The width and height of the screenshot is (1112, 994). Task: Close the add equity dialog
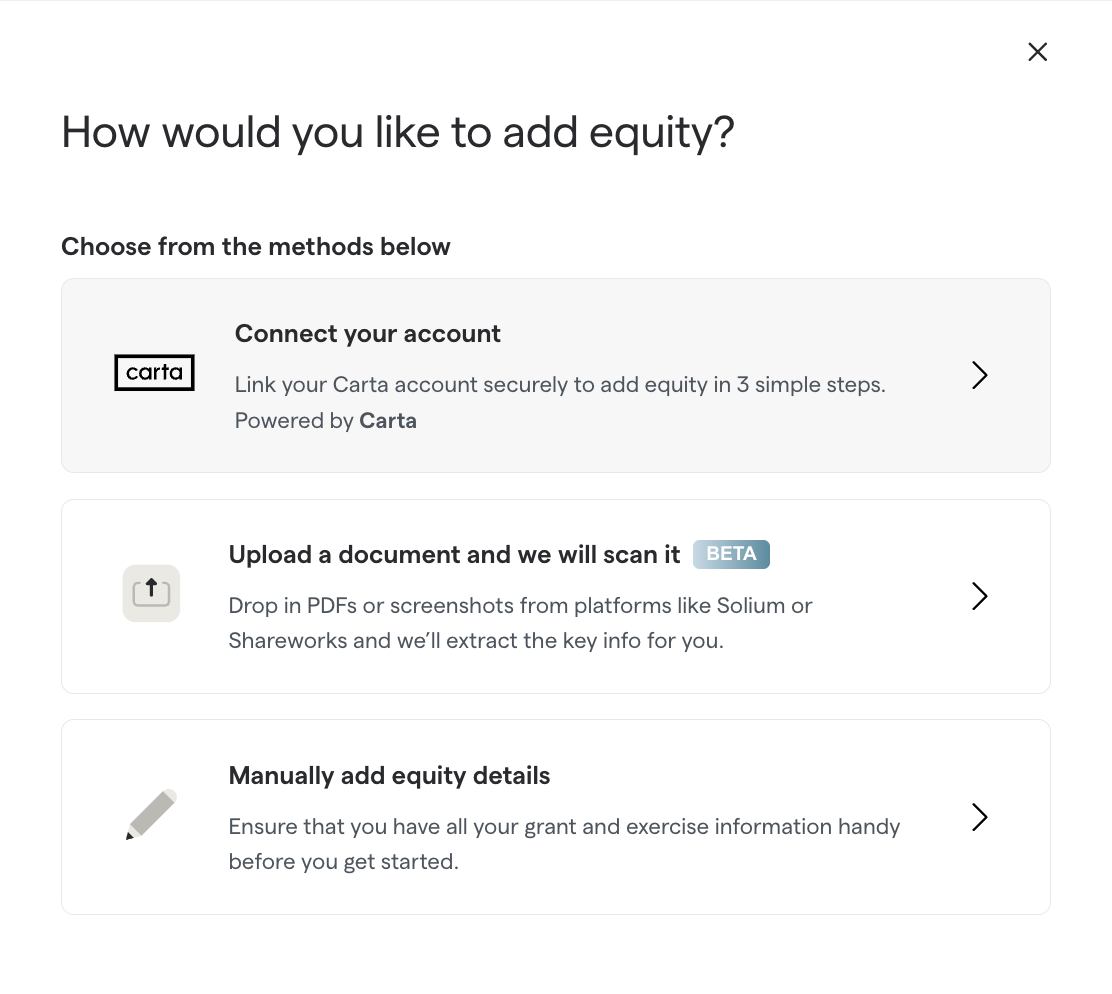point(1037,52)
